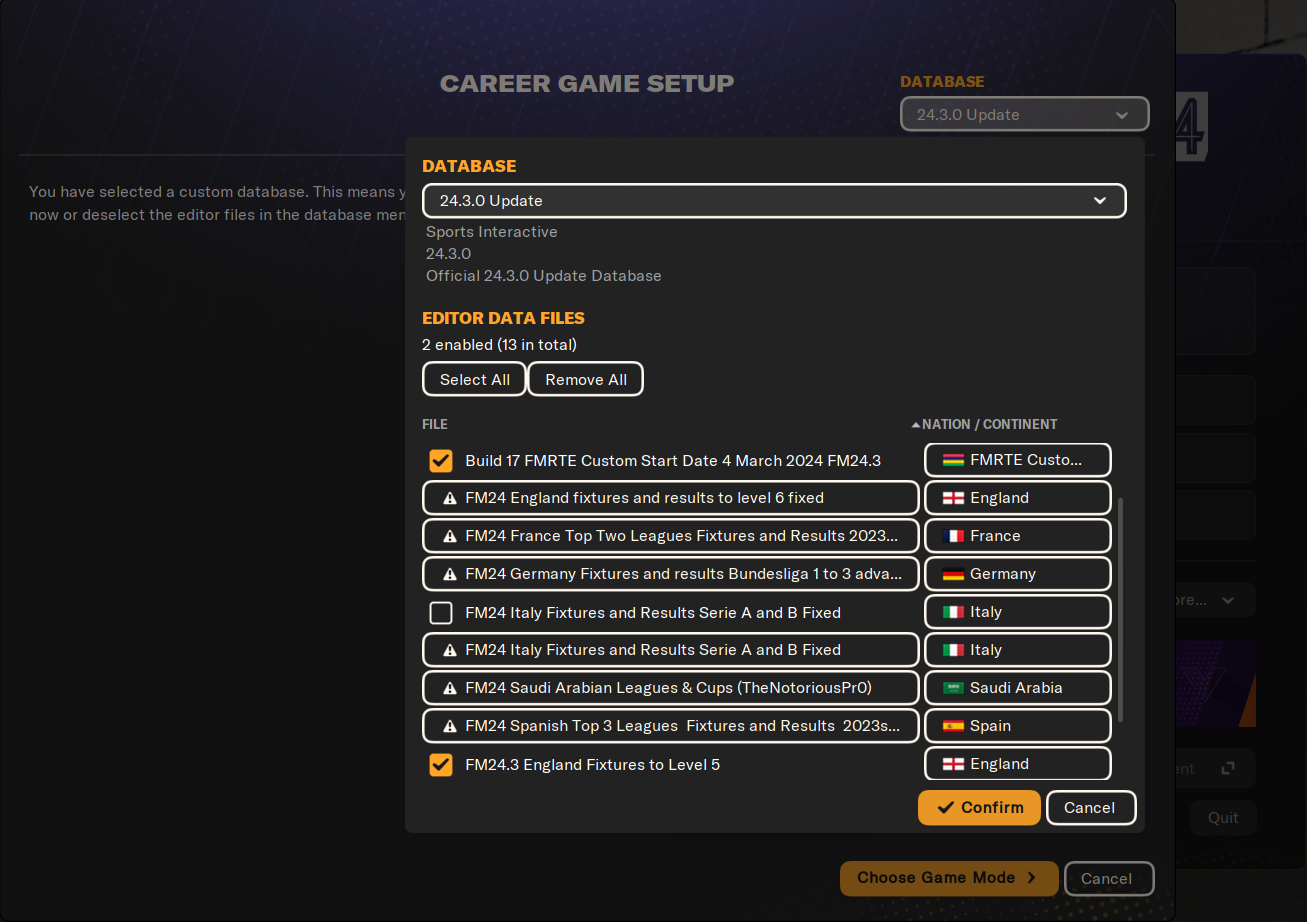Click Italy nation cell of warning-marked Italy file
The image size is (1307, 922).
1018,650
